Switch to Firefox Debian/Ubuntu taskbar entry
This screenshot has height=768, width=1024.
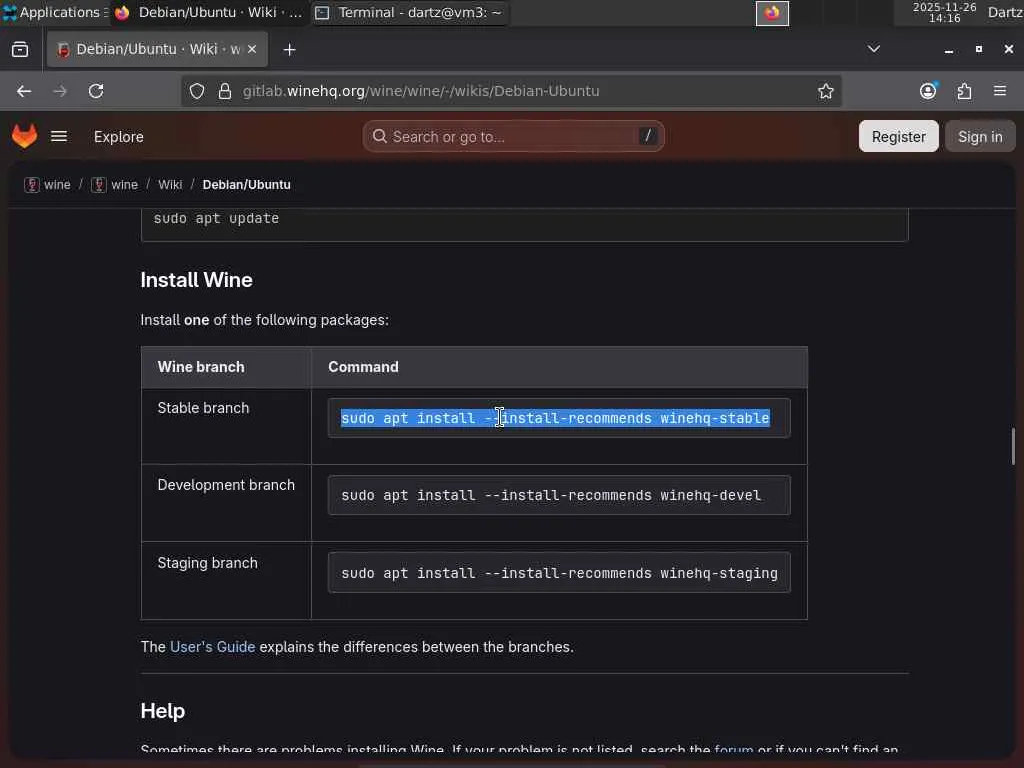(209, 12)
